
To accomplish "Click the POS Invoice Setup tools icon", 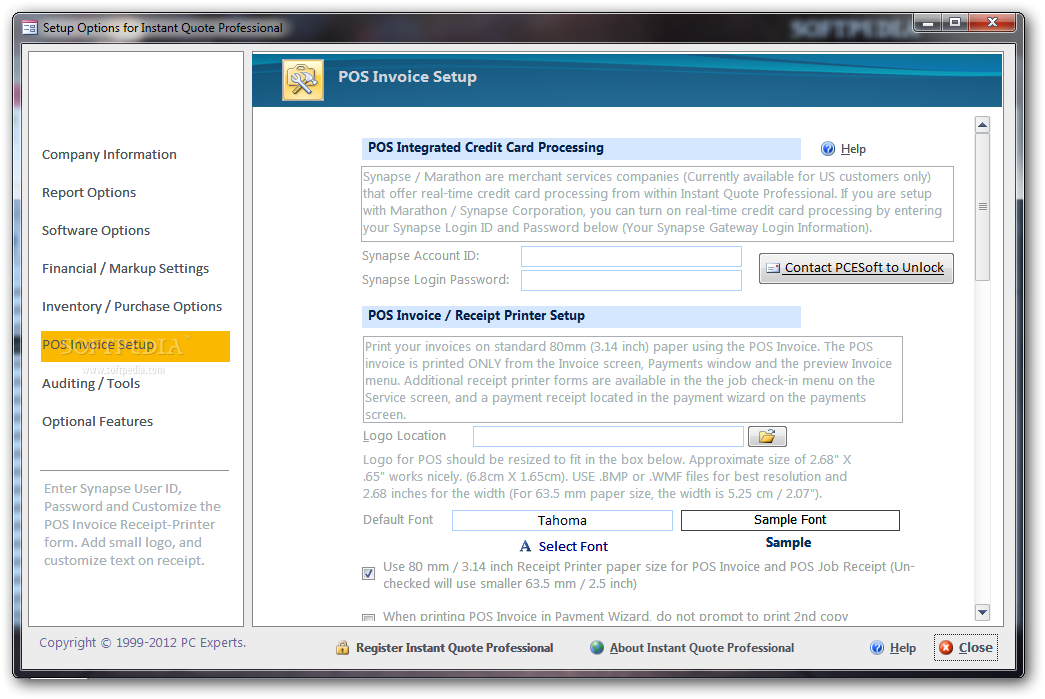I will (x=303, y=80).
